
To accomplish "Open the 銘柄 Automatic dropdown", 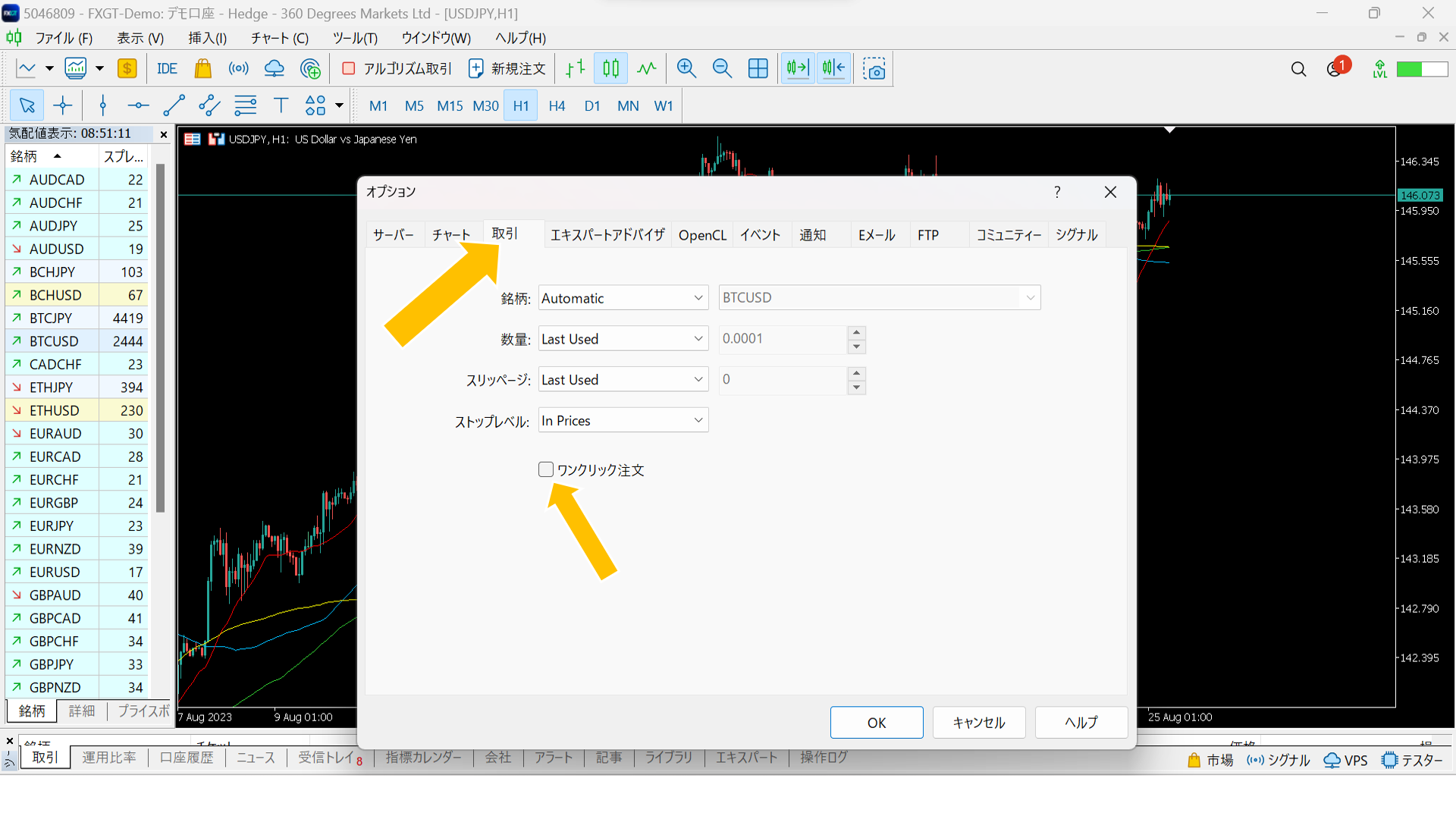I will [623, 298].
